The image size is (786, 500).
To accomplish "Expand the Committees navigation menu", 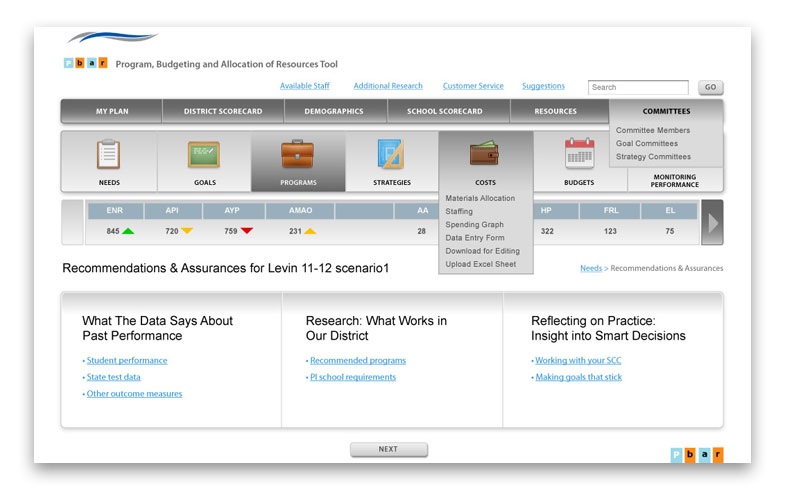I will point(666,111).
